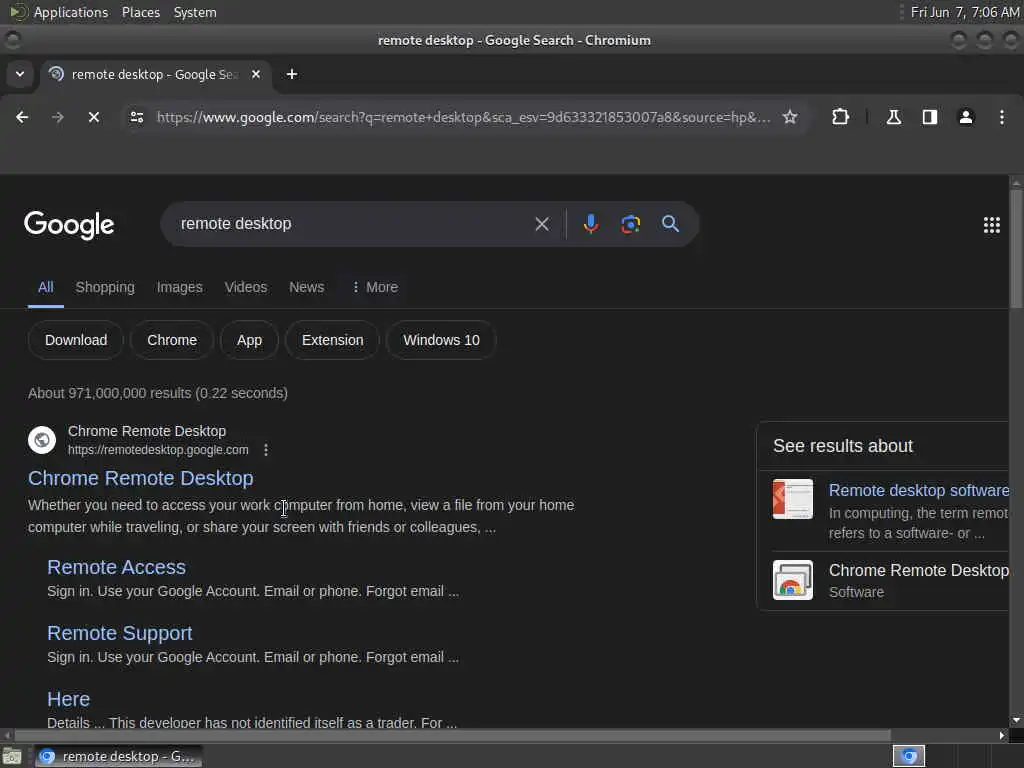Expand the More search filters
The width and height of the screenshot is (1024, 768).
(375, 287)
